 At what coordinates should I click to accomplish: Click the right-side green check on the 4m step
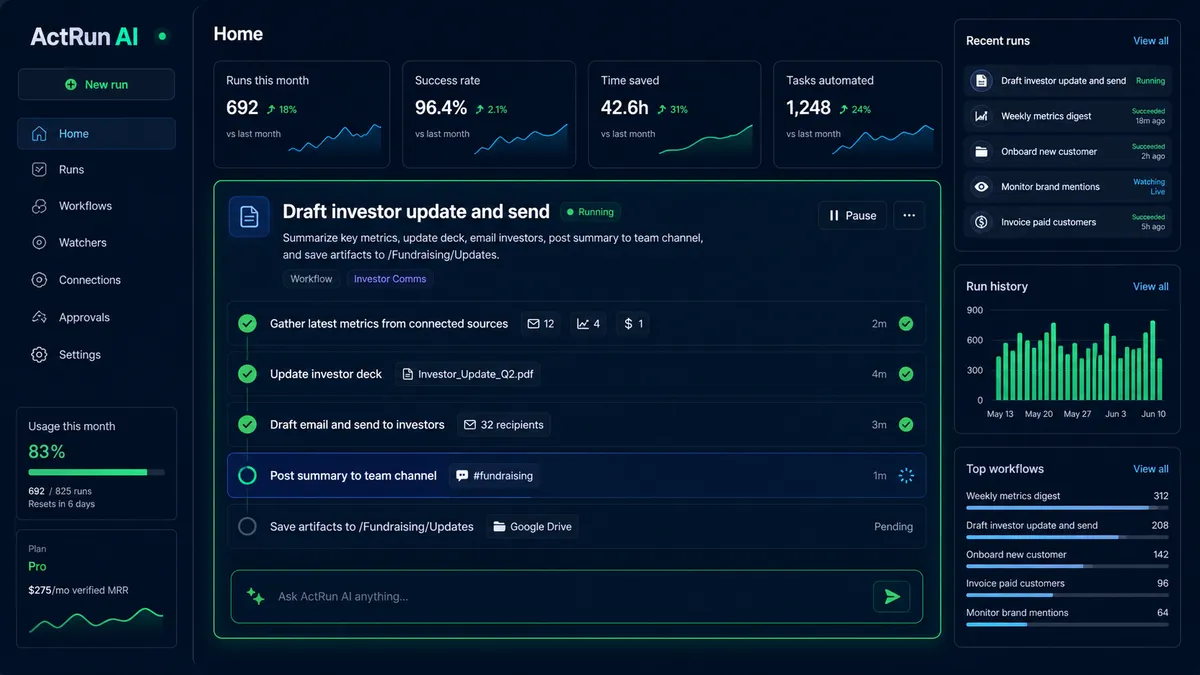click(x=906, y=374)
